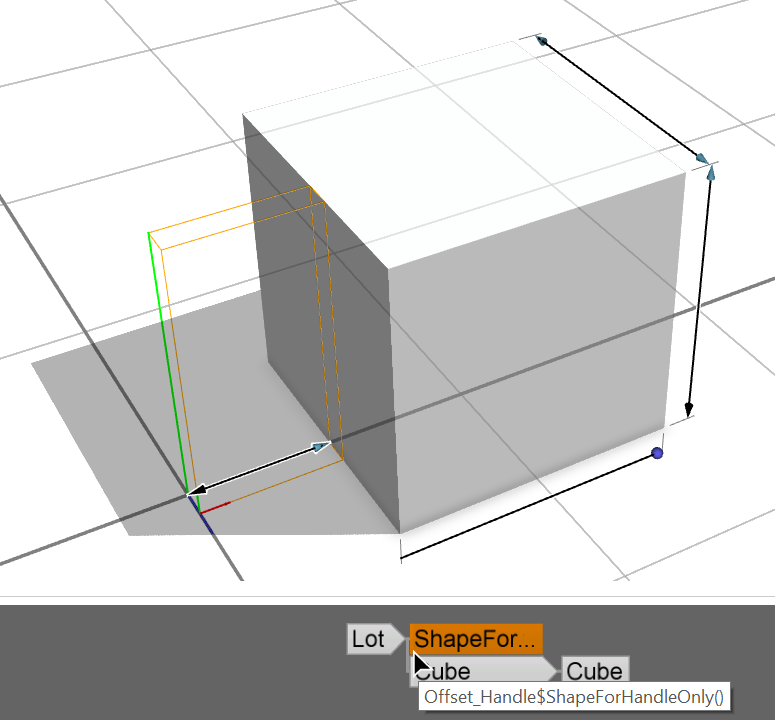Select the orange ShapeFor... node
775x720 pixels.
[x=476, y=639]
